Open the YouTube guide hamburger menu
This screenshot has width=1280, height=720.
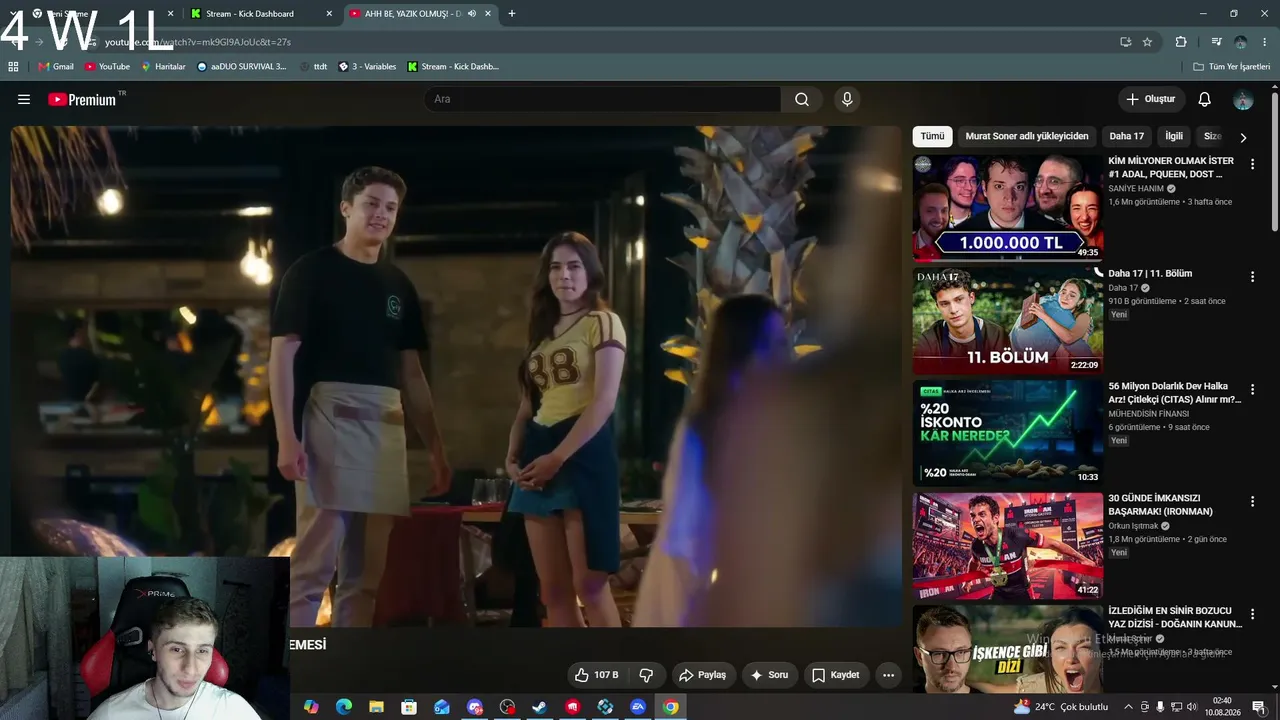pos(24,99)
